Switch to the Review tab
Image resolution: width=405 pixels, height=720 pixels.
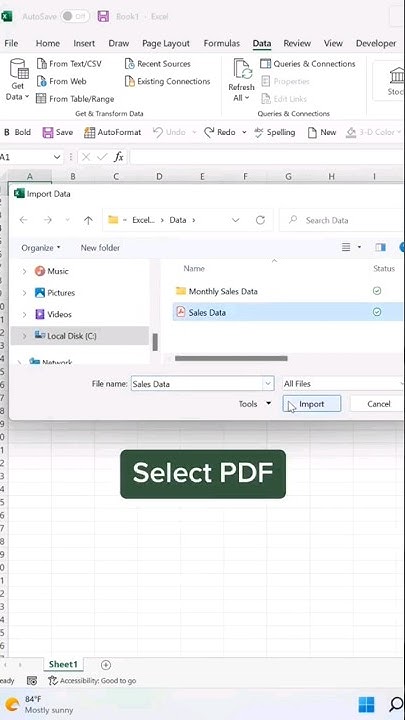[x=297, y=43]
